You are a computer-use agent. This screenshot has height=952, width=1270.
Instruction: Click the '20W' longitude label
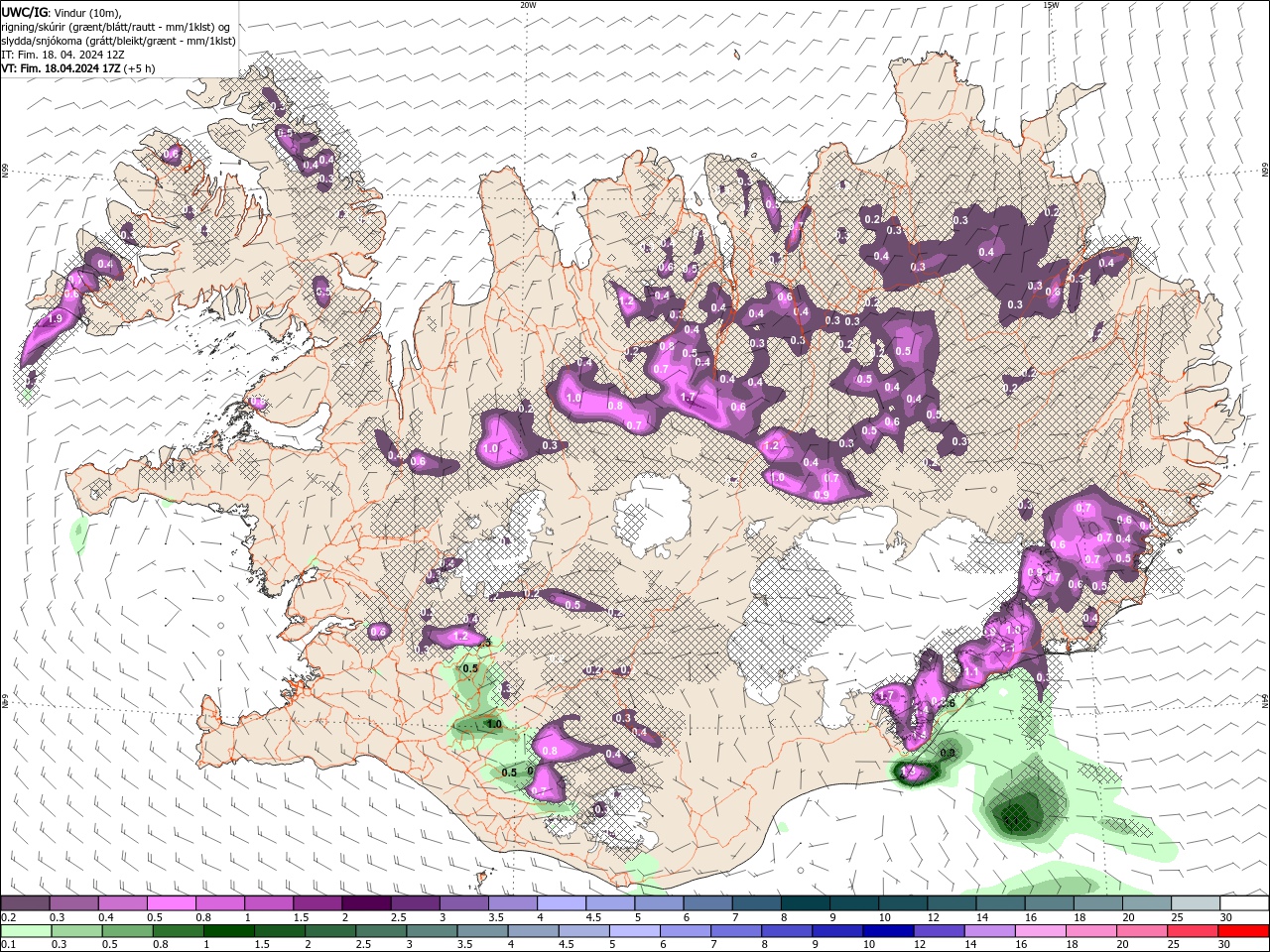point(528,5)
